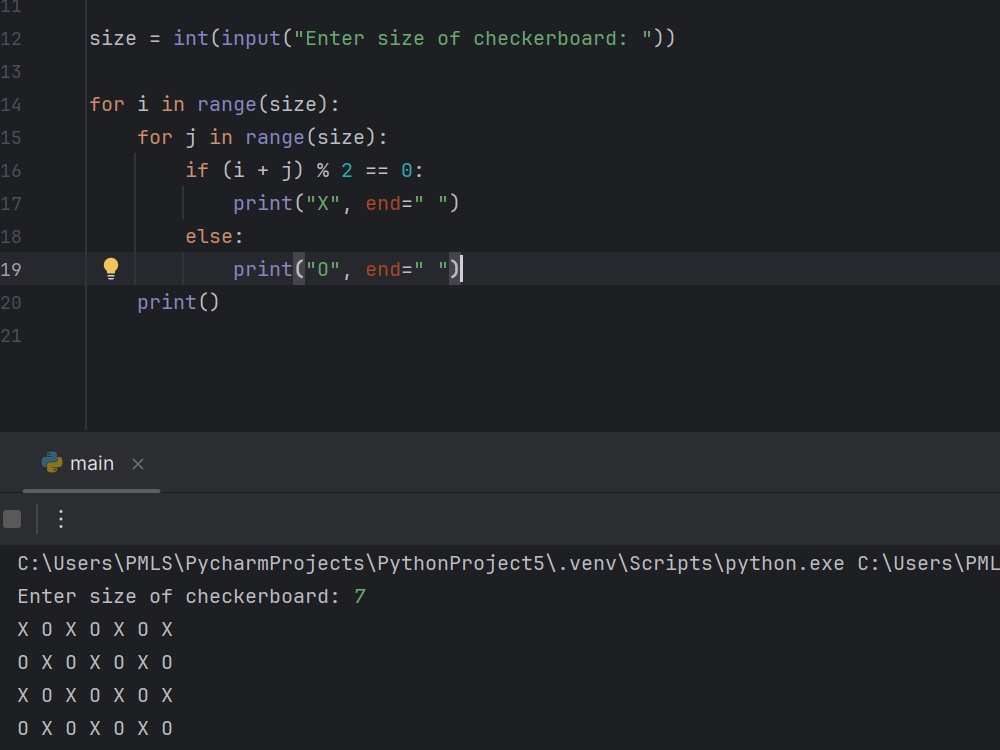Click the 'if (i + j) % 2 == 0:' line
This screenshot has width=1000, height=750.
click(x=304, y=170)
